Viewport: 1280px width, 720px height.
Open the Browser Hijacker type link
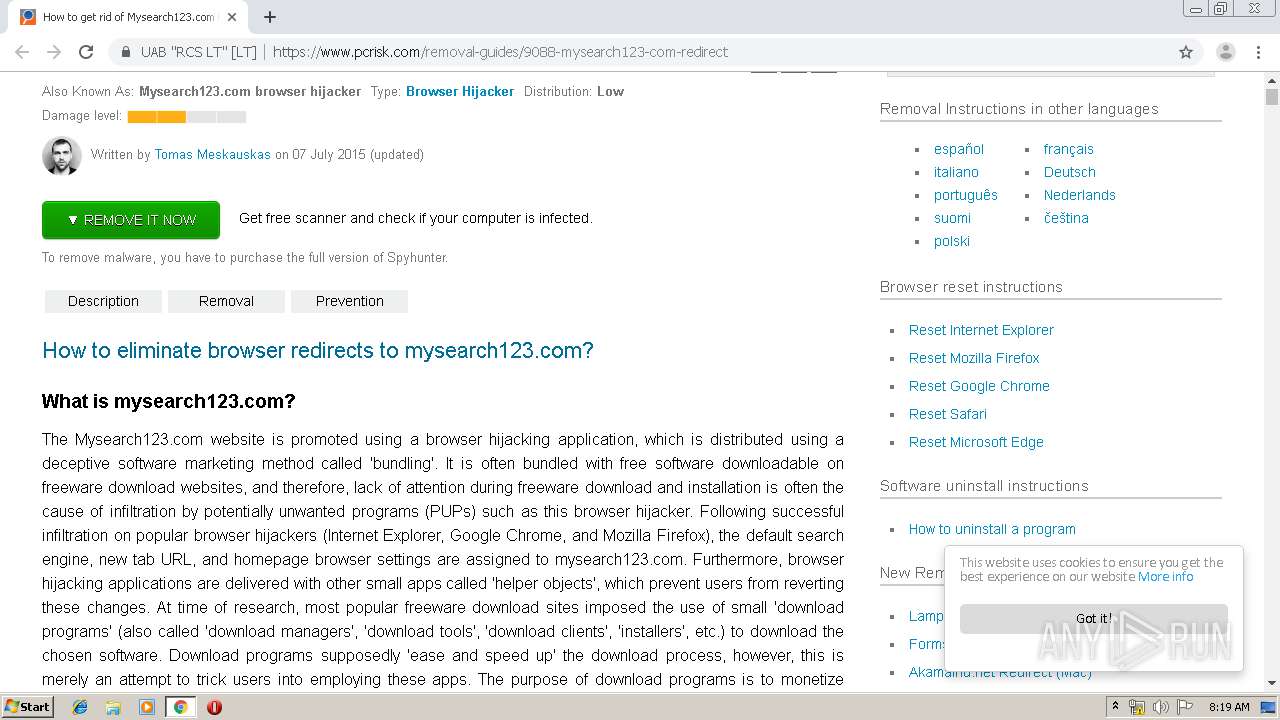(460, 91)
